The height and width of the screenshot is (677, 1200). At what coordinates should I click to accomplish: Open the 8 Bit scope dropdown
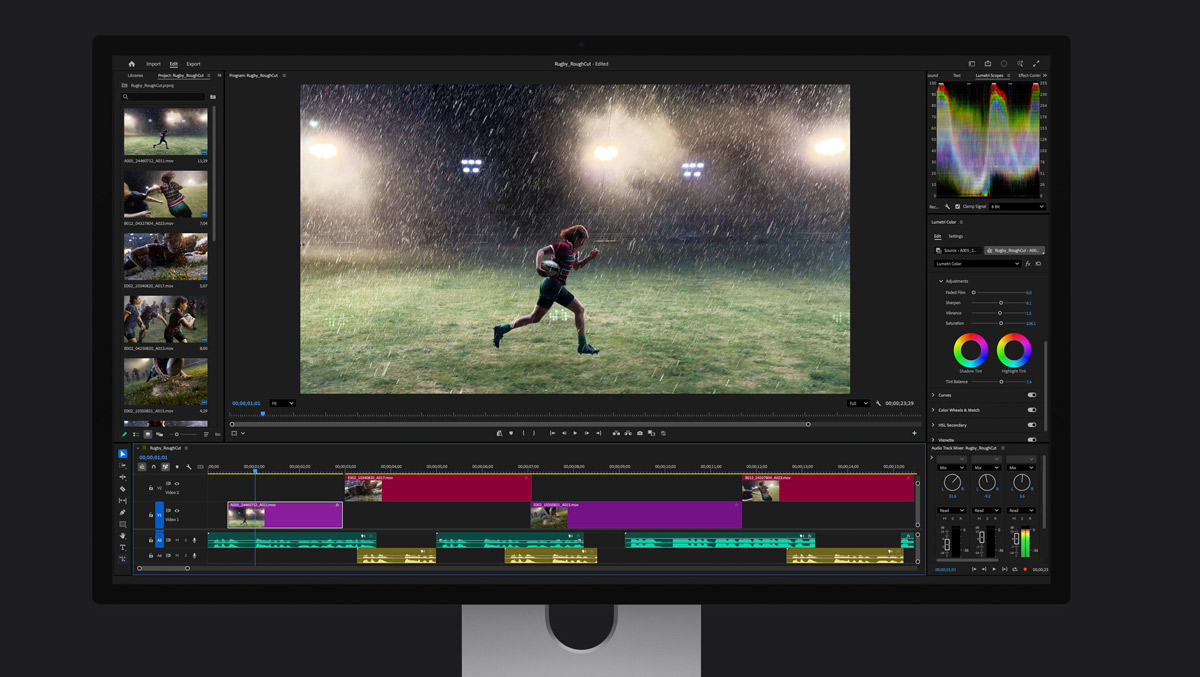[x=1016, y=207]
